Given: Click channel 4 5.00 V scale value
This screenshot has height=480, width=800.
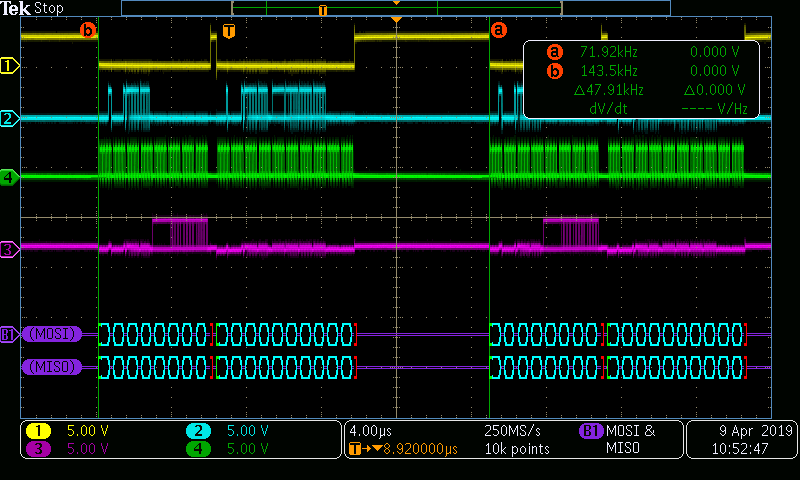Looking at the screenshot, I should (x=247, y=449).
